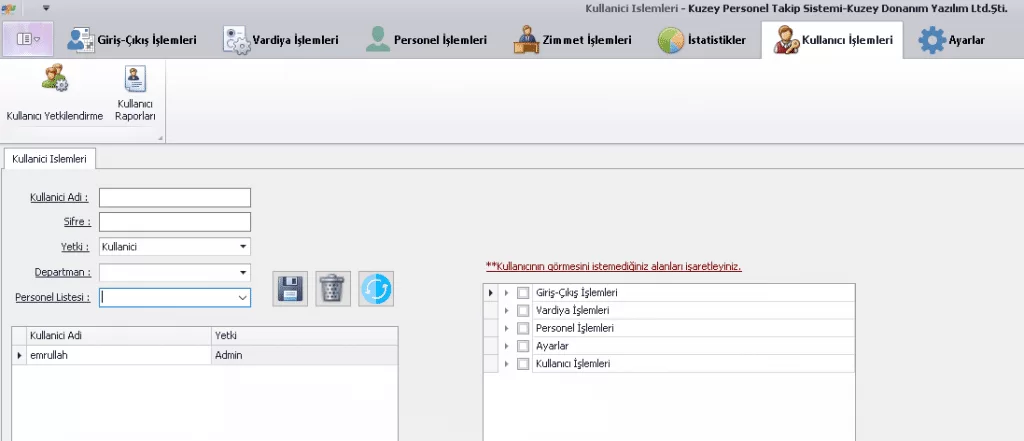Open the Departman dropdown list
Screen dimensions: 1024x441
tap(243, 271)
